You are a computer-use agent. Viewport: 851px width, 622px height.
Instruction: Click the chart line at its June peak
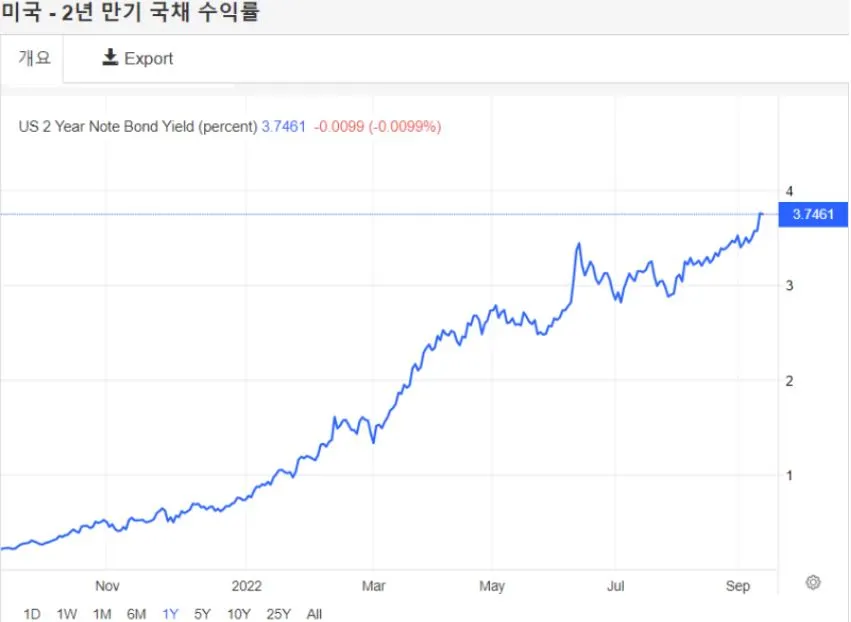[x=578, y=242]
